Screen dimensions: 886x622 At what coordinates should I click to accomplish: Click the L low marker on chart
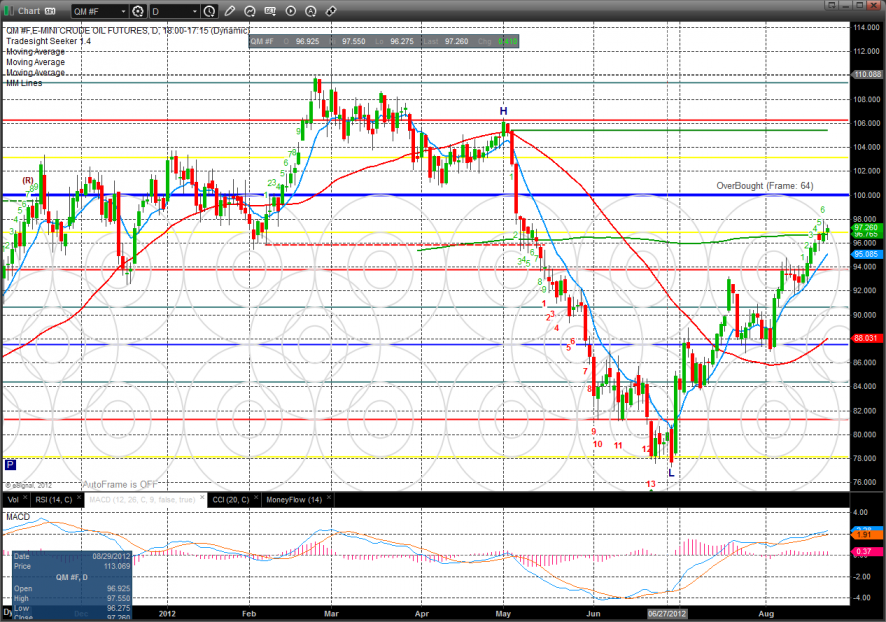(671, 473)
